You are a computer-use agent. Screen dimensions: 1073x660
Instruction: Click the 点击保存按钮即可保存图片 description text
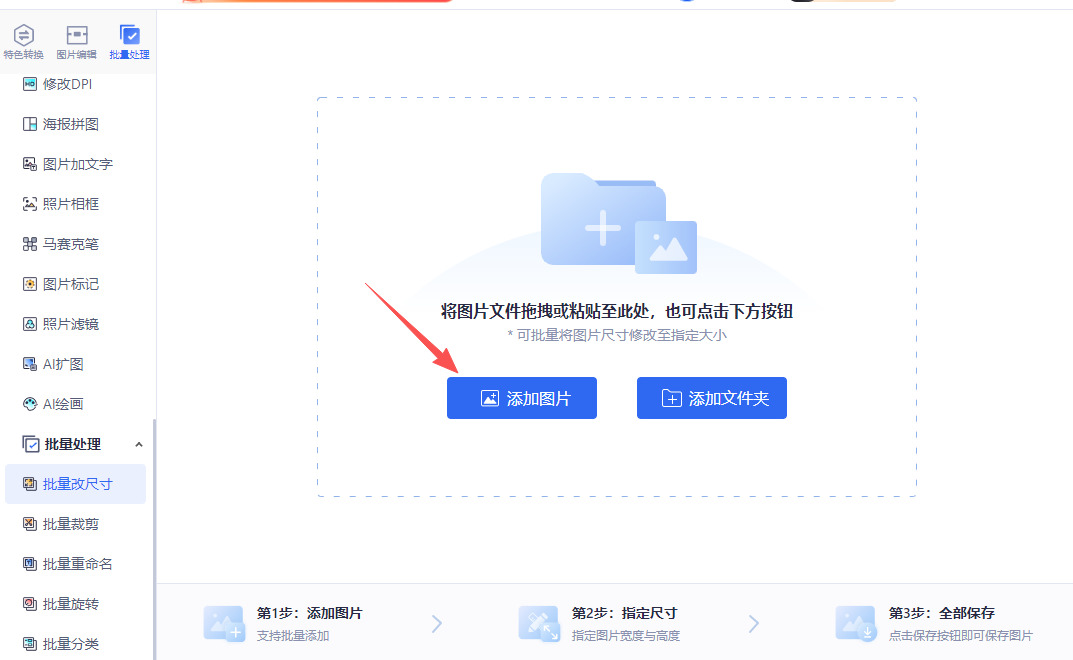coord(961,636)
